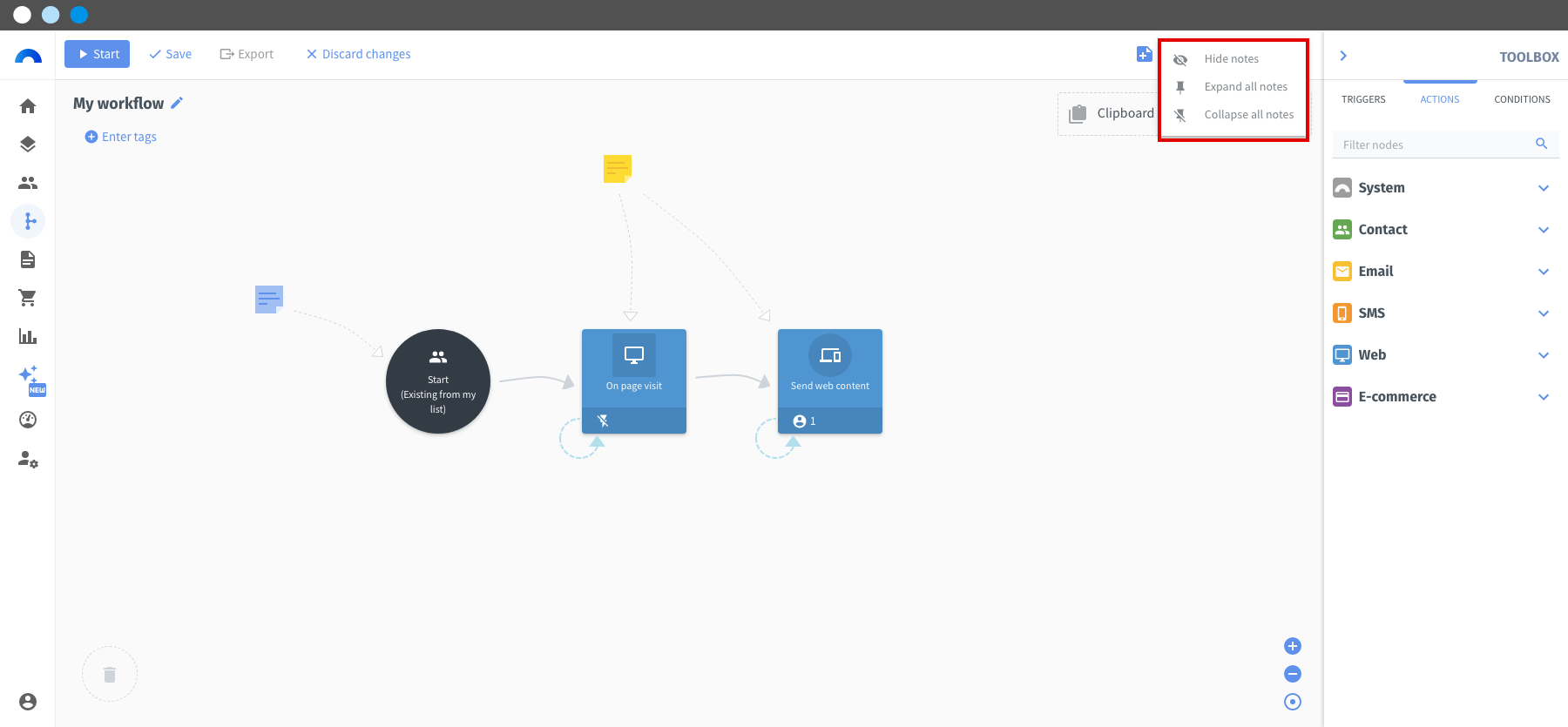Click the contact count badge on Send web content
The image size is (1568, 727).
[x=804, y=421]
